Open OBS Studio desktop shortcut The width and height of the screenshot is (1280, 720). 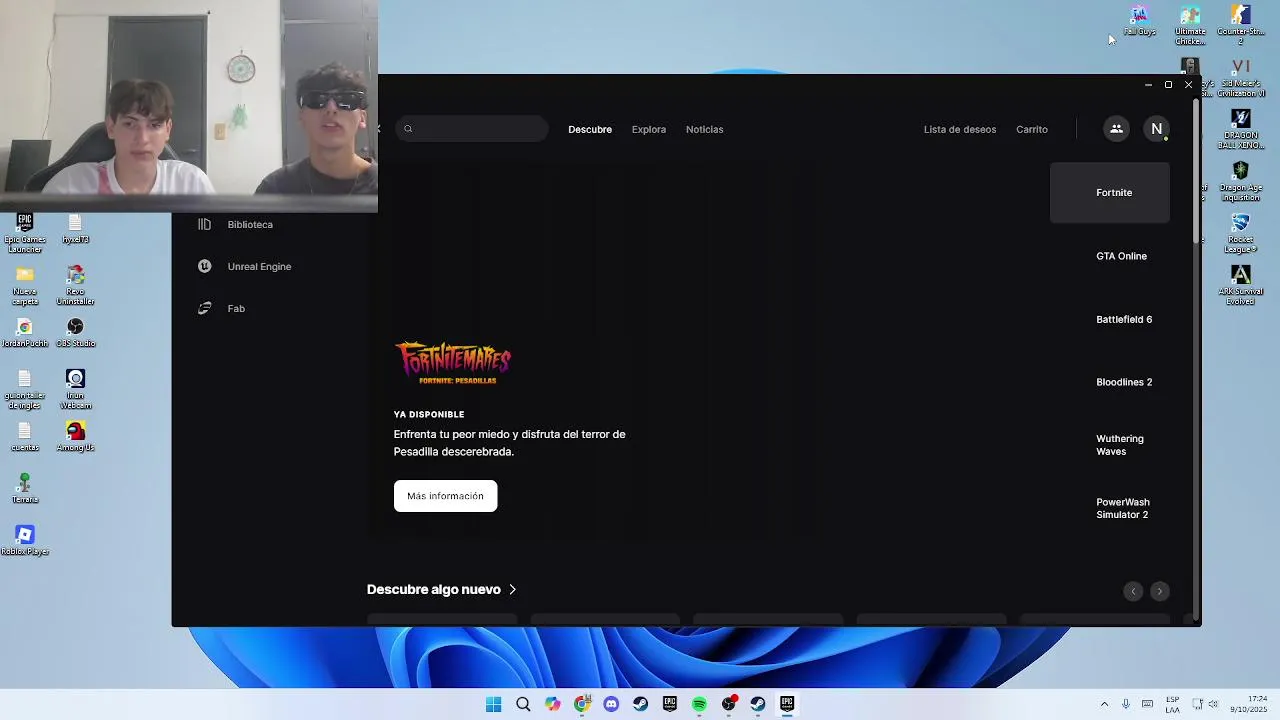click(75, 333)
